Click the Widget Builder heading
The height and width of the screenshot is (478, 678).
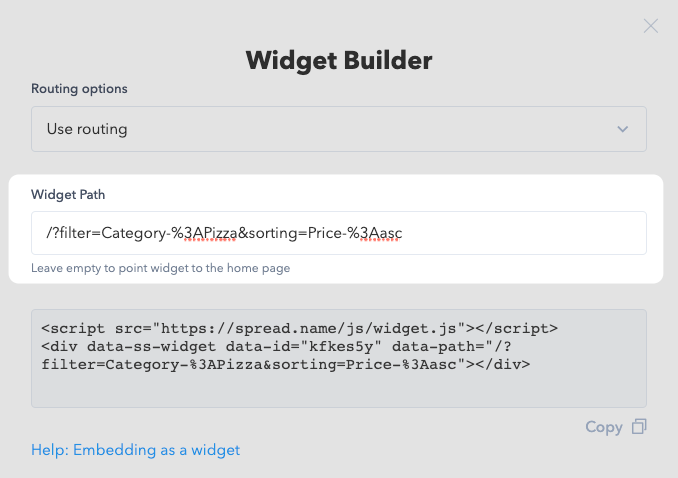click(339, 61)
